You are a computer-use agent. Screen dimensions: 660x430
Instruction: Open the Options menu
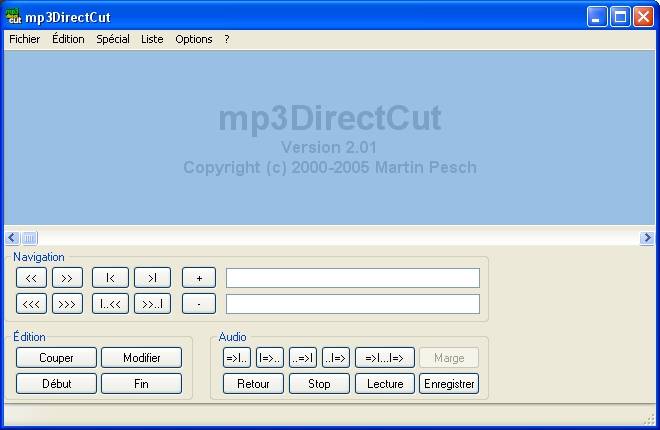tap(194, 39)
